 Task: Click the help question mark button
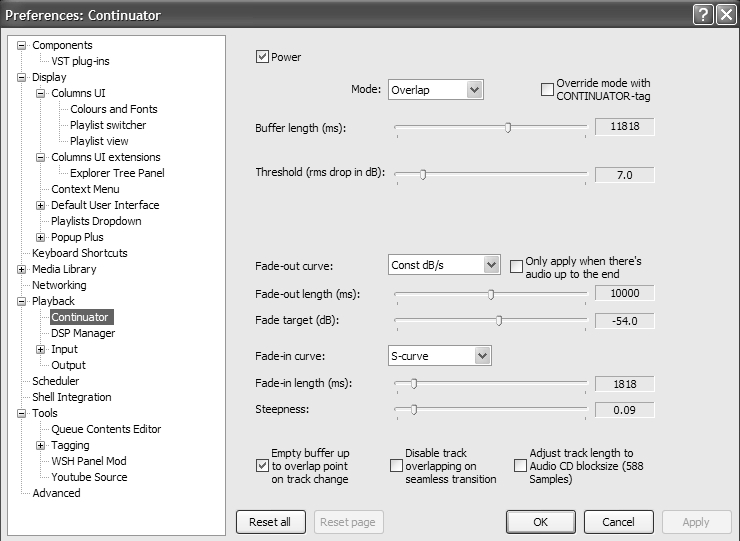pos(702,15)
